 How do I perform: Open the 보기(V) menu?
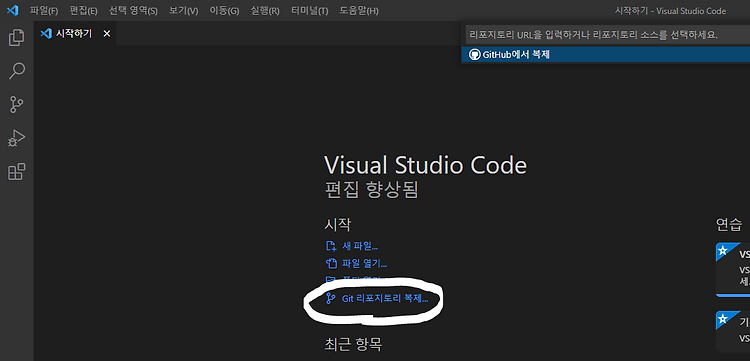[183, 11]
